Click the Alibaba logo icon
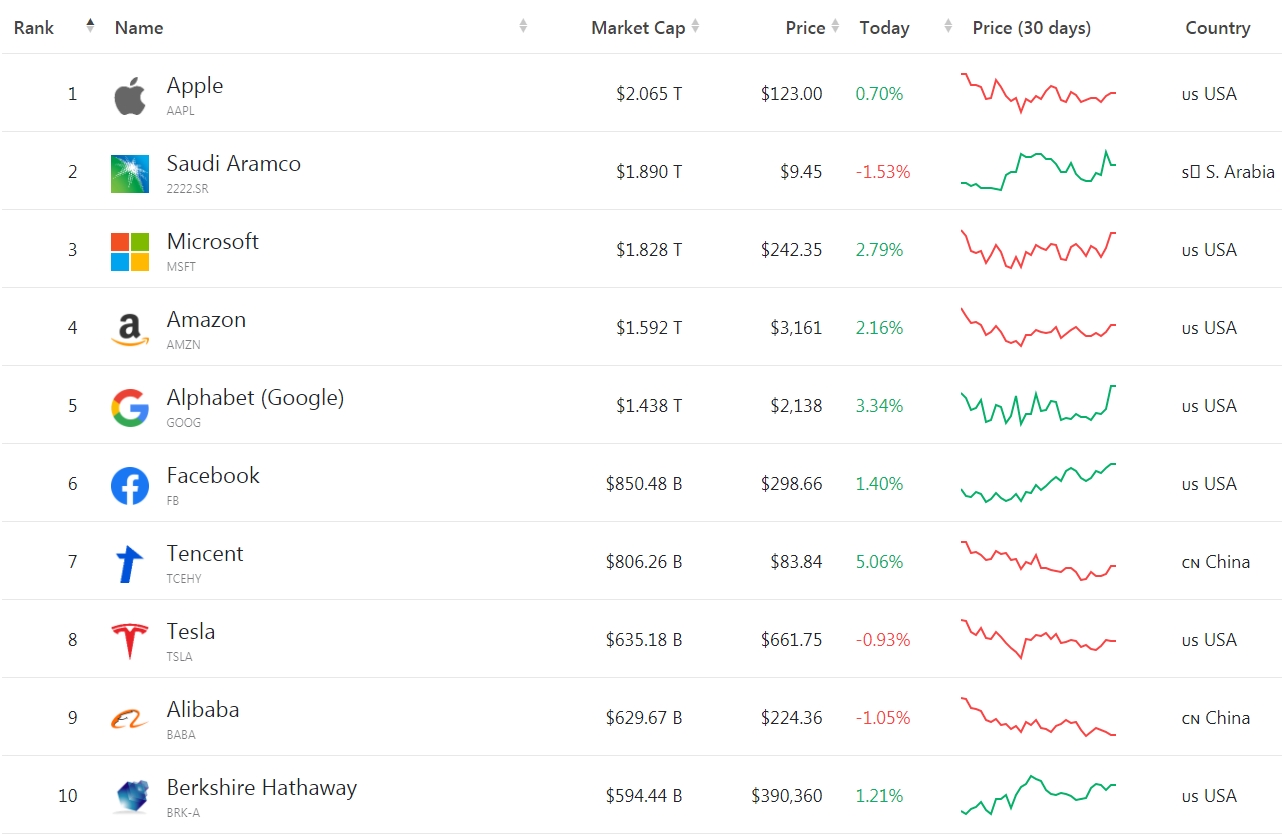Image resolution: width=1282 pixels, height=834 pixels. [x=130, y=719]
